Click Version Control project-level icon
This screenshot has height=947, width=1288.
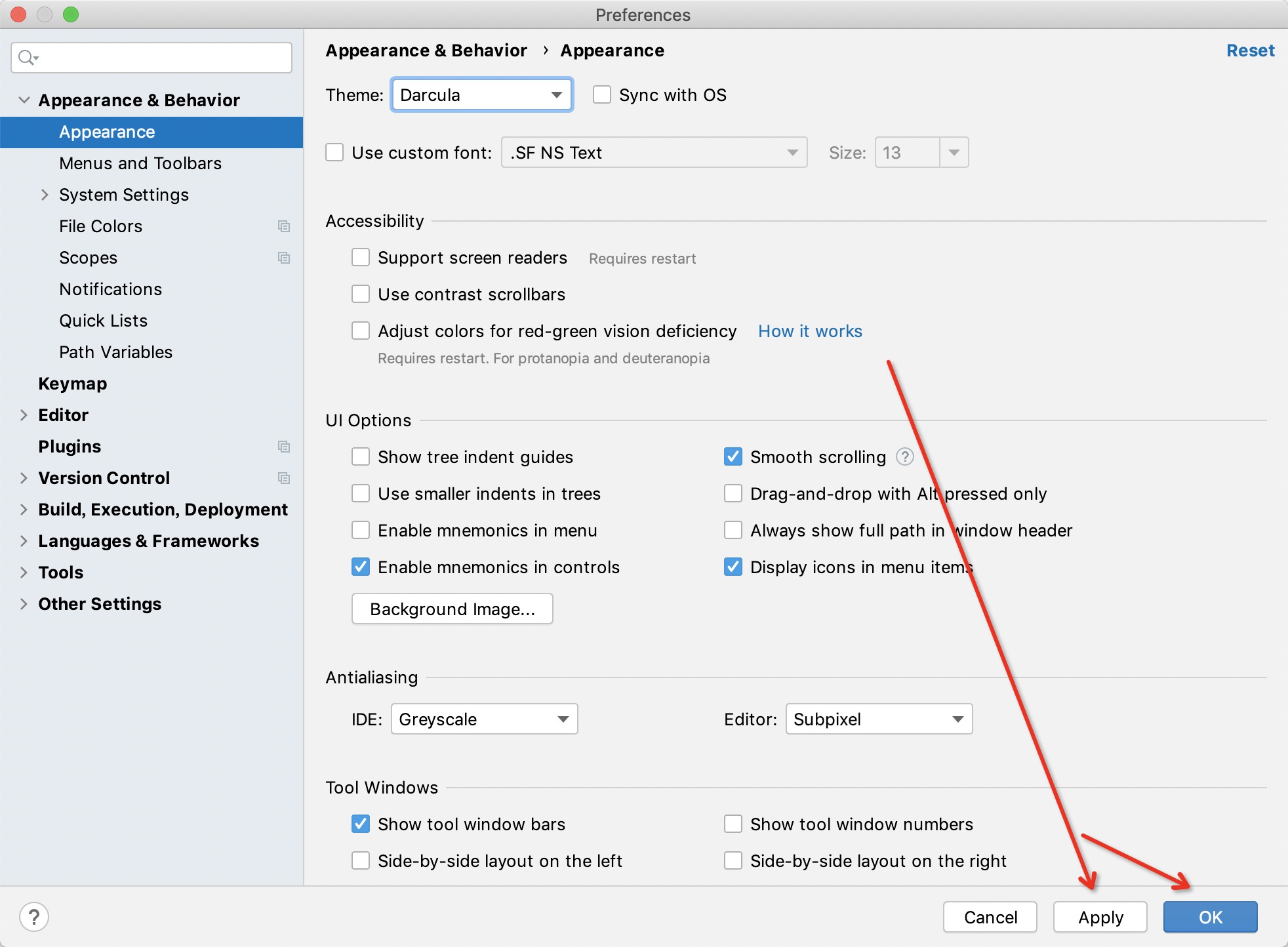[284, 478]
